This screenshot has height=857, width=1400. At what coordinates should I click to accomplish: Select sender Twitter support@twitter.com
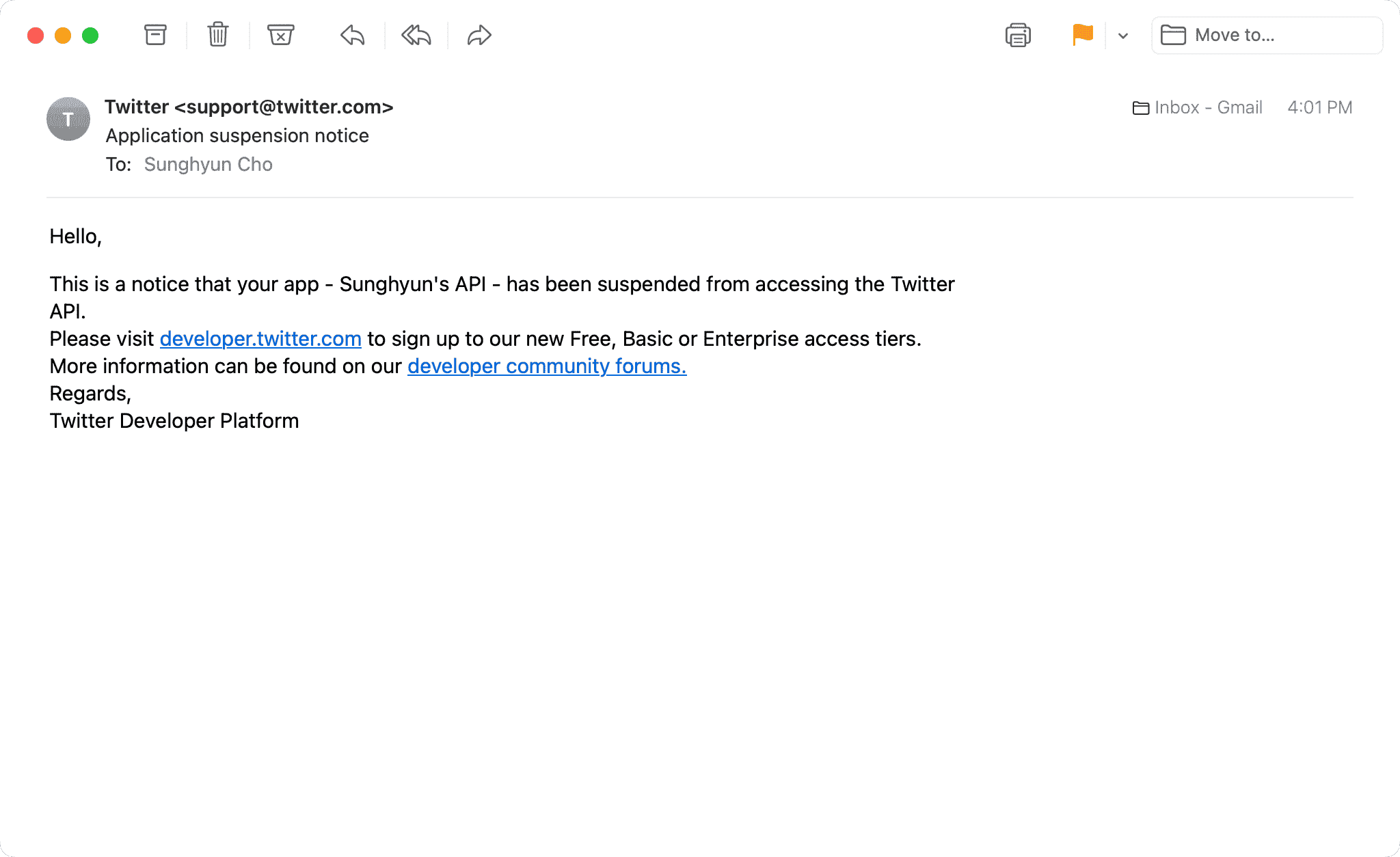coord(249,107)
